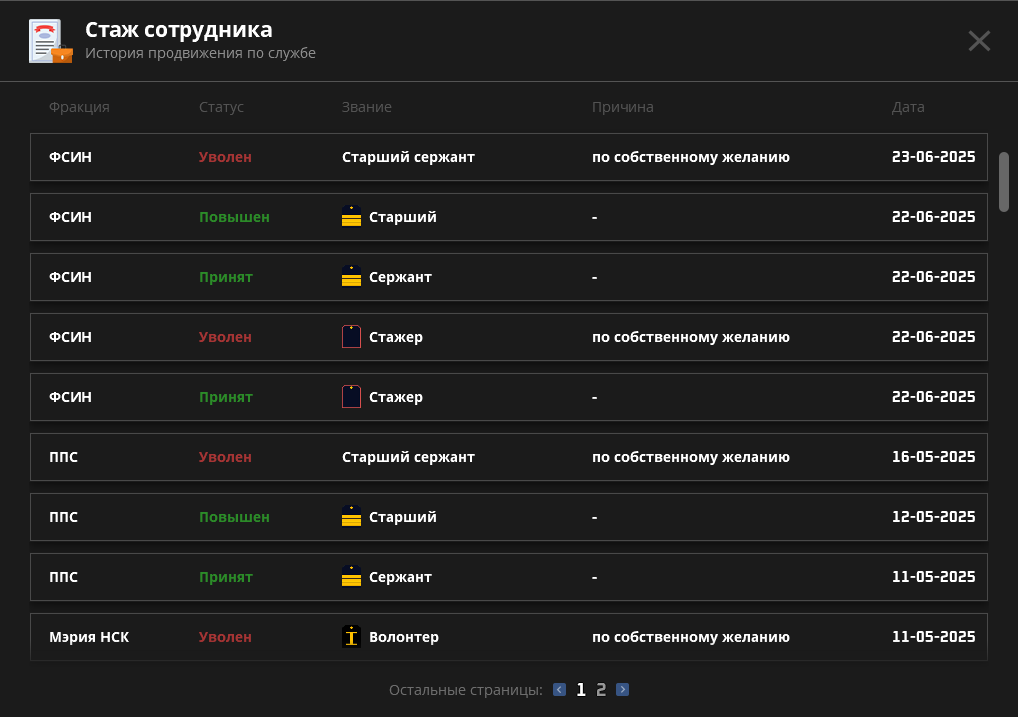The image size is (1018, 717).
Task: Click the Дата column header
Action: (908, 107)
